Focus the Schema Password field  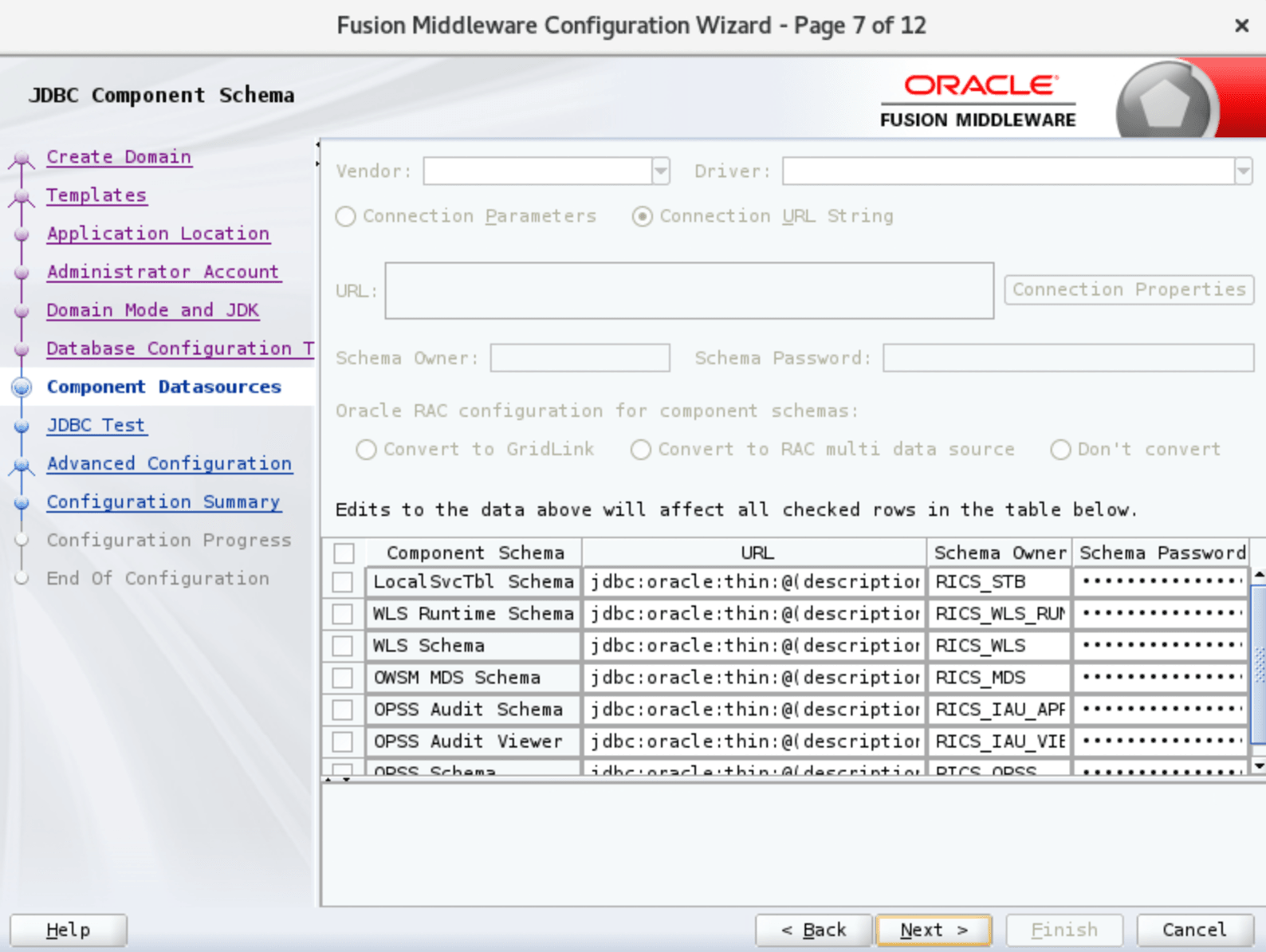tap(1068, 358)
